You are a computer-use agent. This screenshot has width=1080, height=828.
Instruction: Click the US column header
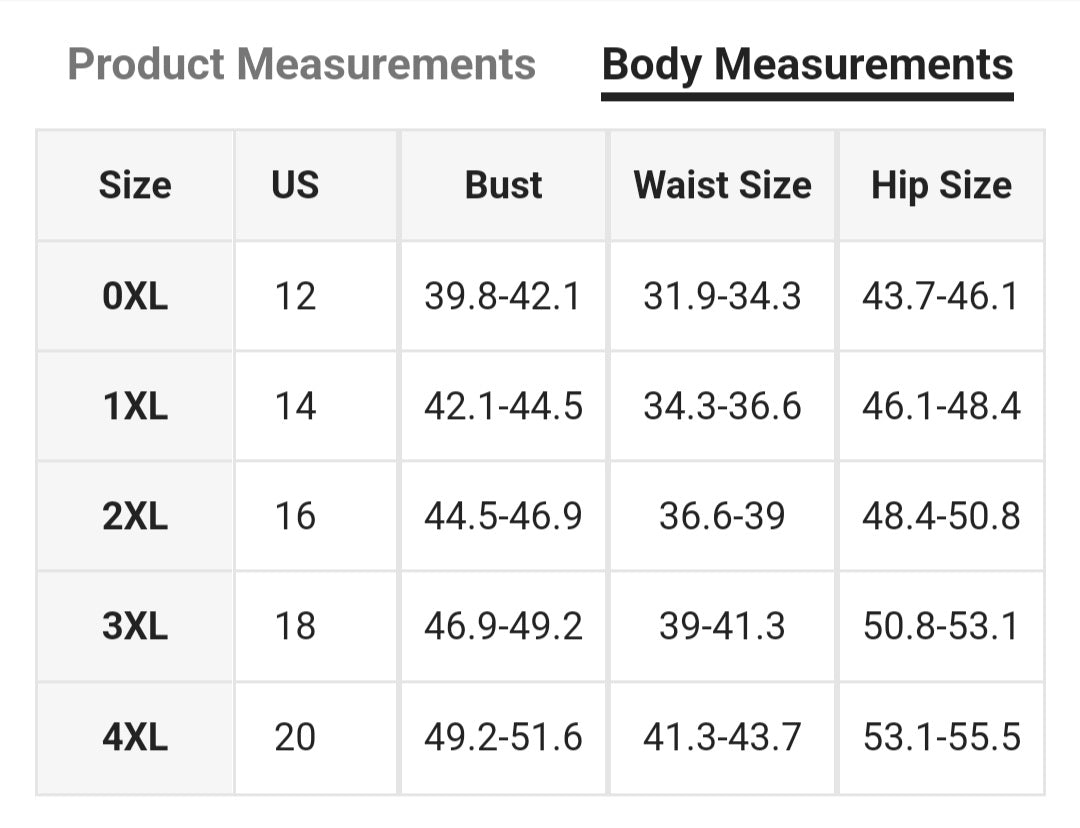click(x=295, y=185)
